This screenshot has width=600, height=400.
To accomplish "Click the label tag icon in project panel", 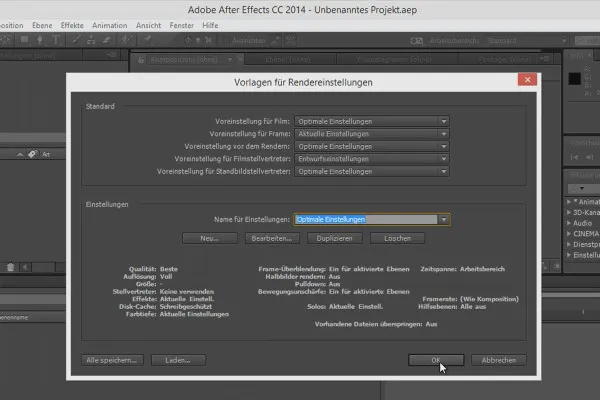I will pyautogui.click(x=33, y=154).
